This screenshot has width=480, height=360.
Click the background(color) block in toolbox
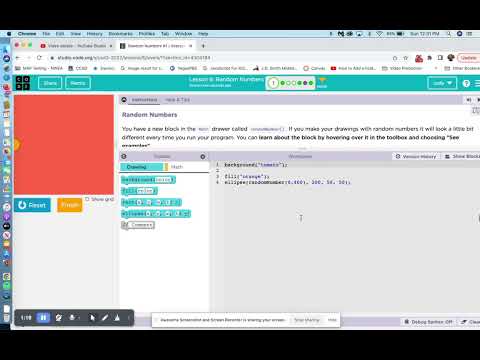[x=148, y=180]
